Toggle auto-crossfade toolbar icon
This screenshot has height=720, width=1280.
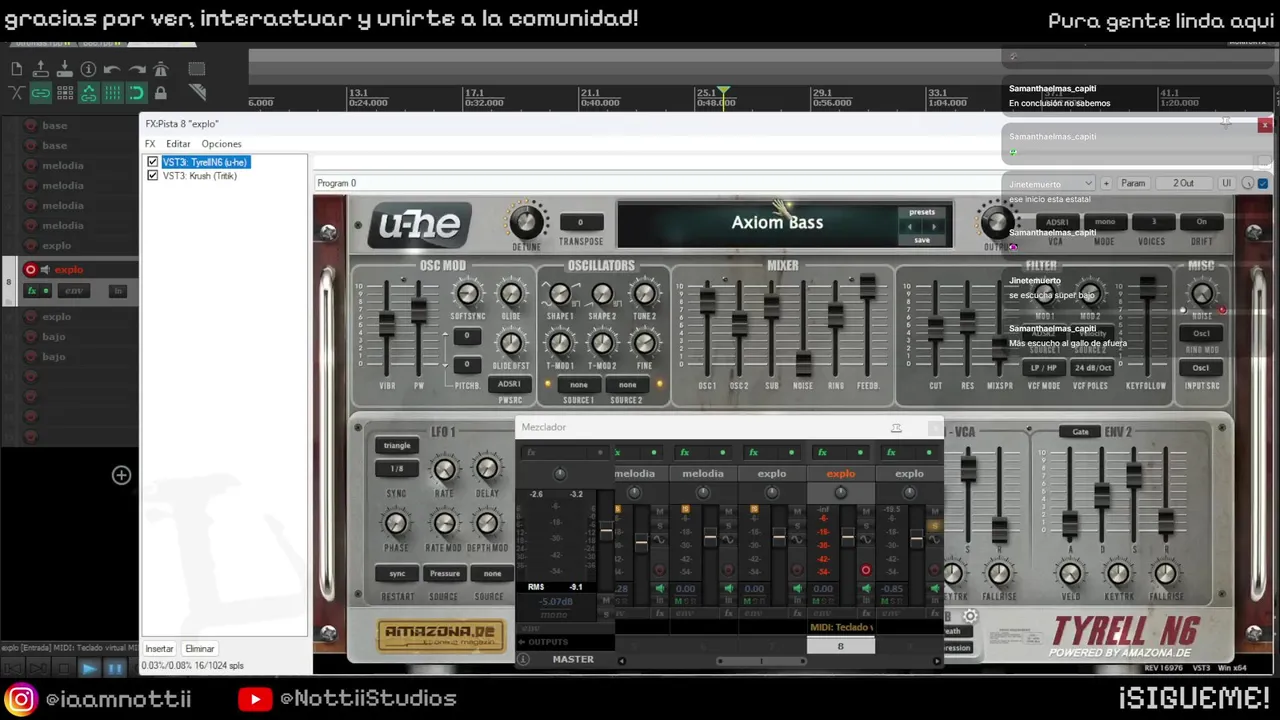pyautogui.click(x=16, y=93)
